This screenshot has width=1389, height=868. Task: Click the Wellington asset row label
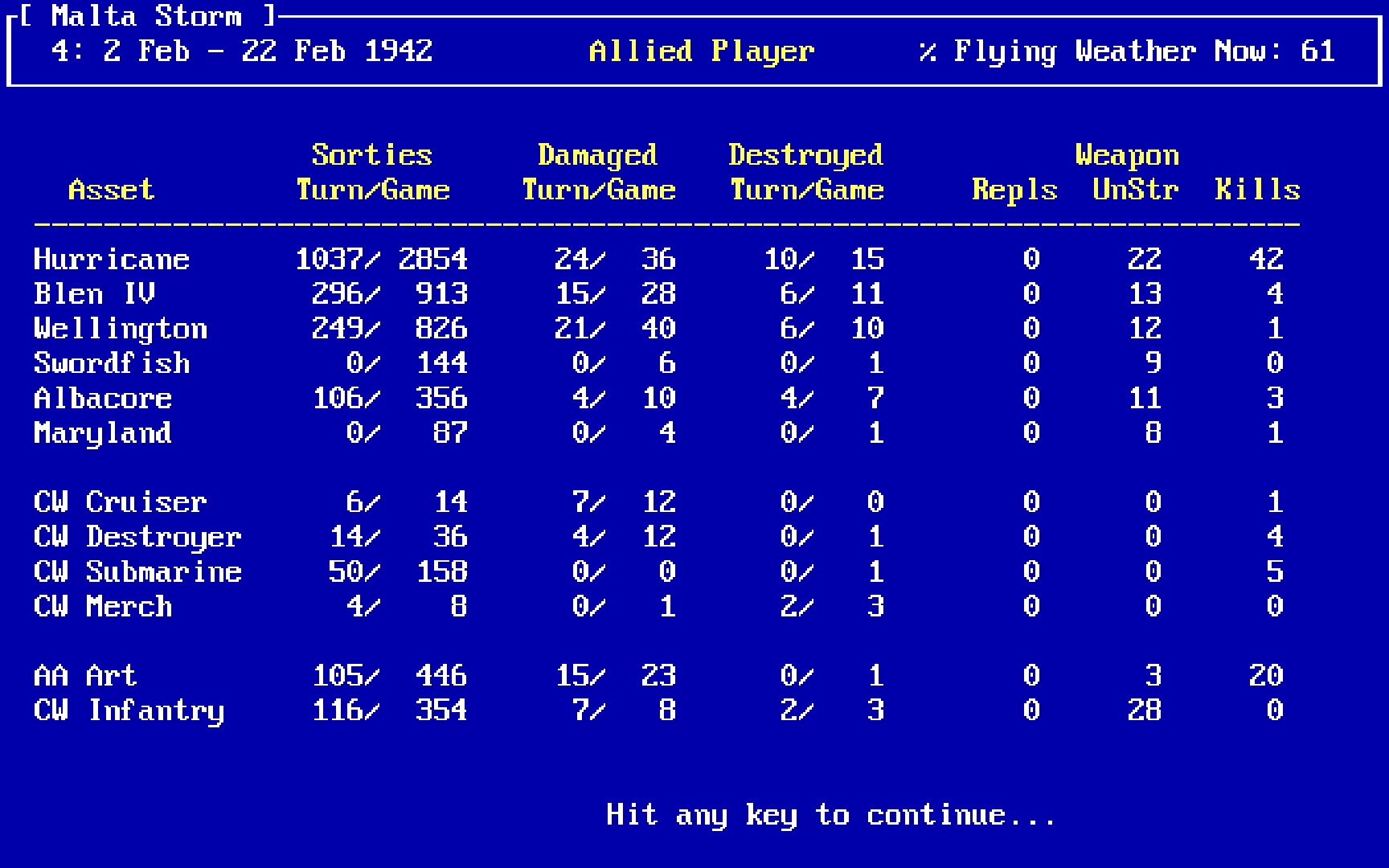click(x=121, y=329)
